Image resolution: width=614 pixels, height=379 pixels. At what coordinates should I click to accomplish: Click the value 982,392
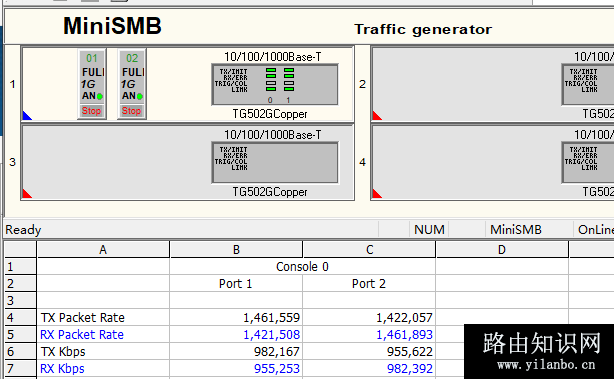(x=410, y=368)
